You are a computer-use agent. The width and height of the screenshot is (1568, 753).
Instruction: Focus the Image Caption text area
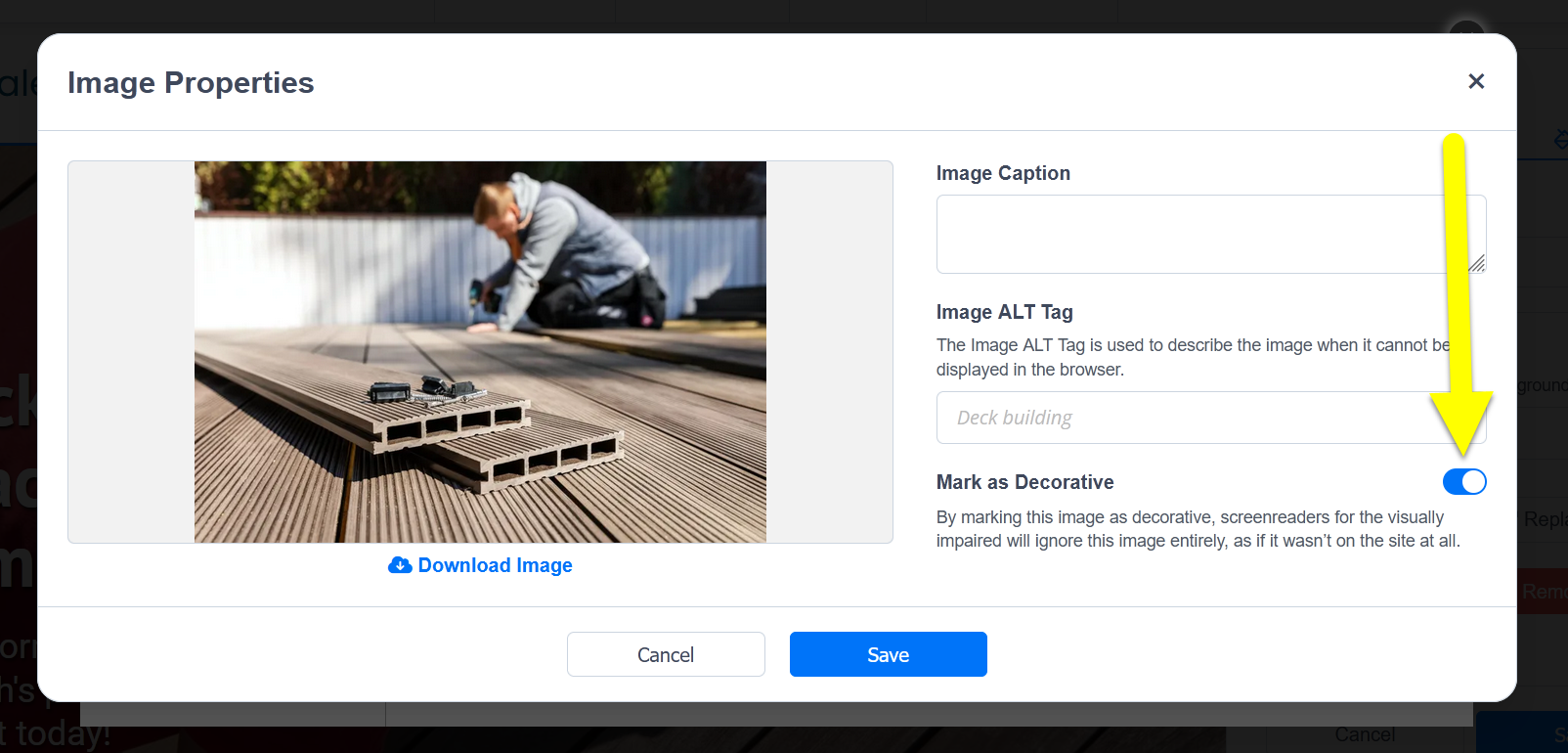pos(1211,234)
